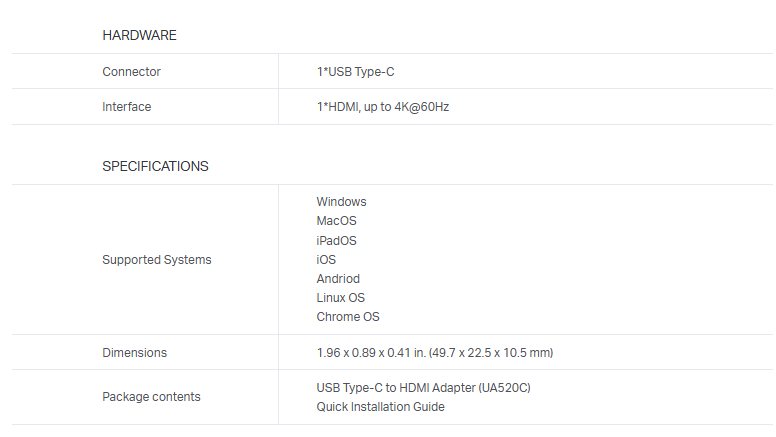Click the SPECIFICATIONS section heading
776x437 pixels.
pyautogui.click(x=155, y=166)
